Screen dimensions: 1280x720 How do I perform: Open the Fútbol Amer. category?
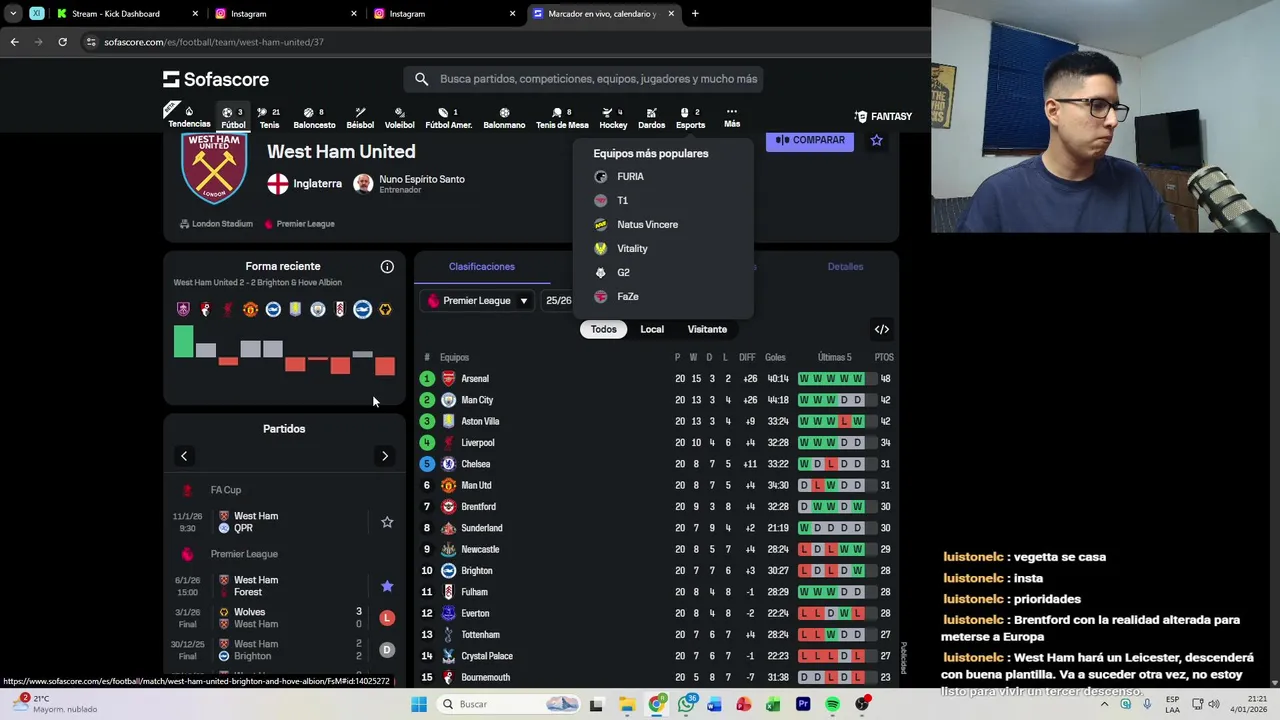click(x=448, y=118)
